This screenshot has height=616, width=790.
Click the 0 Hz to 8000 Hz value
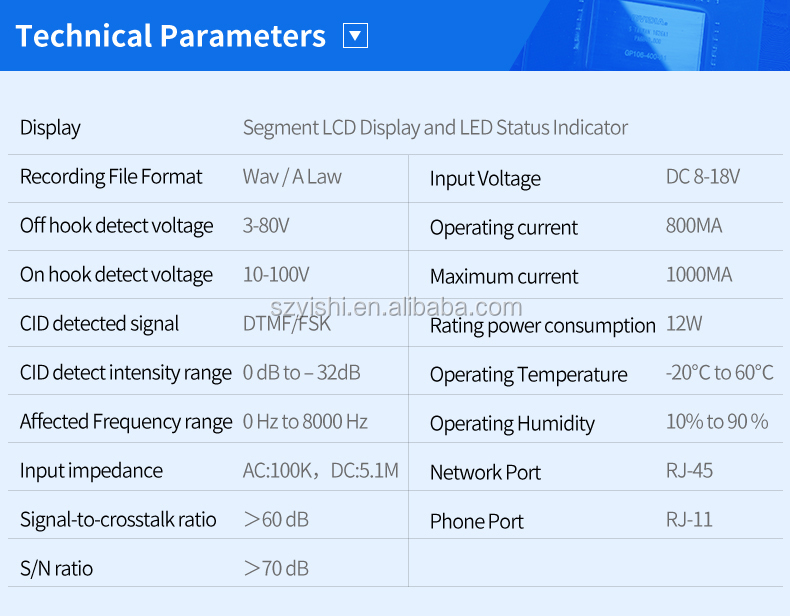[x=305, y=422]
